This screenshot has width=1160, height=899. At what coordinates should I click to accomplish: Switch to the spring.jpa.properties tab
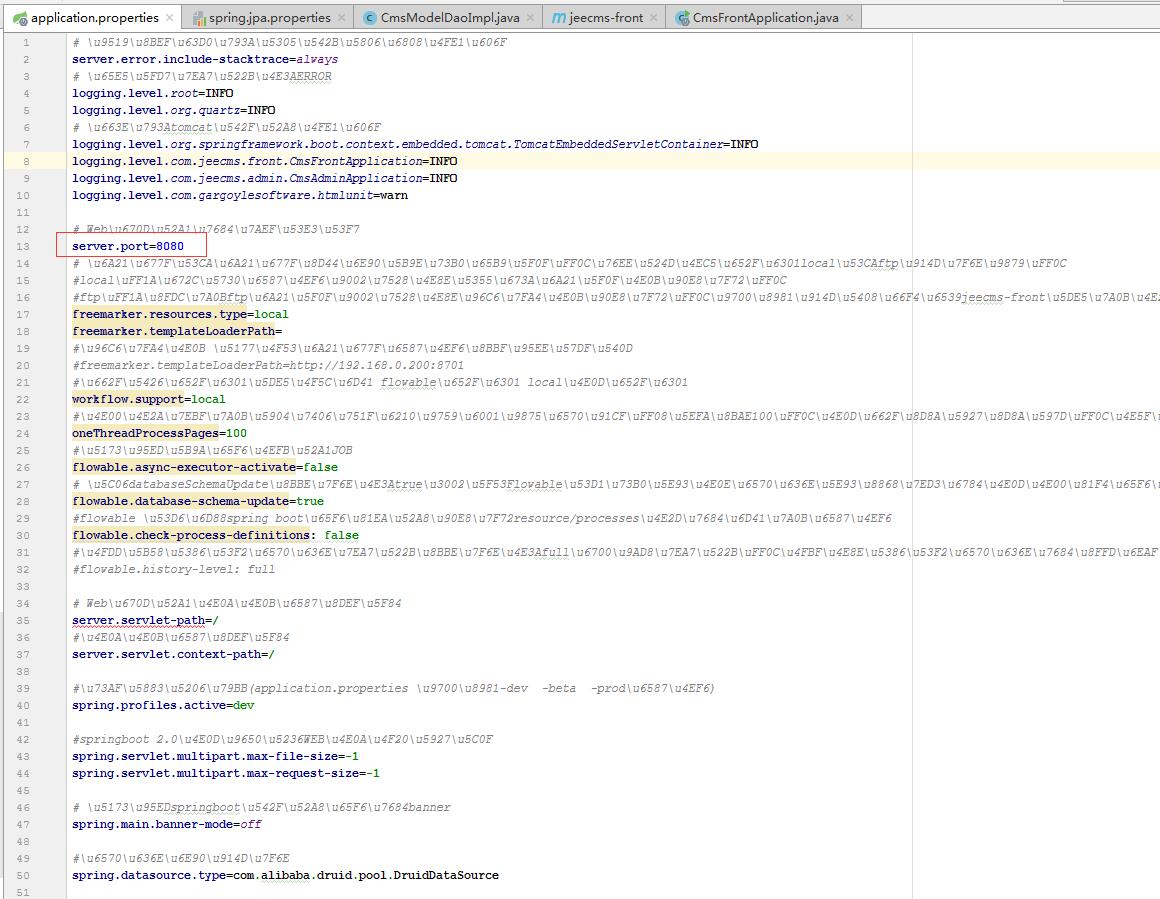coord(270,18)
